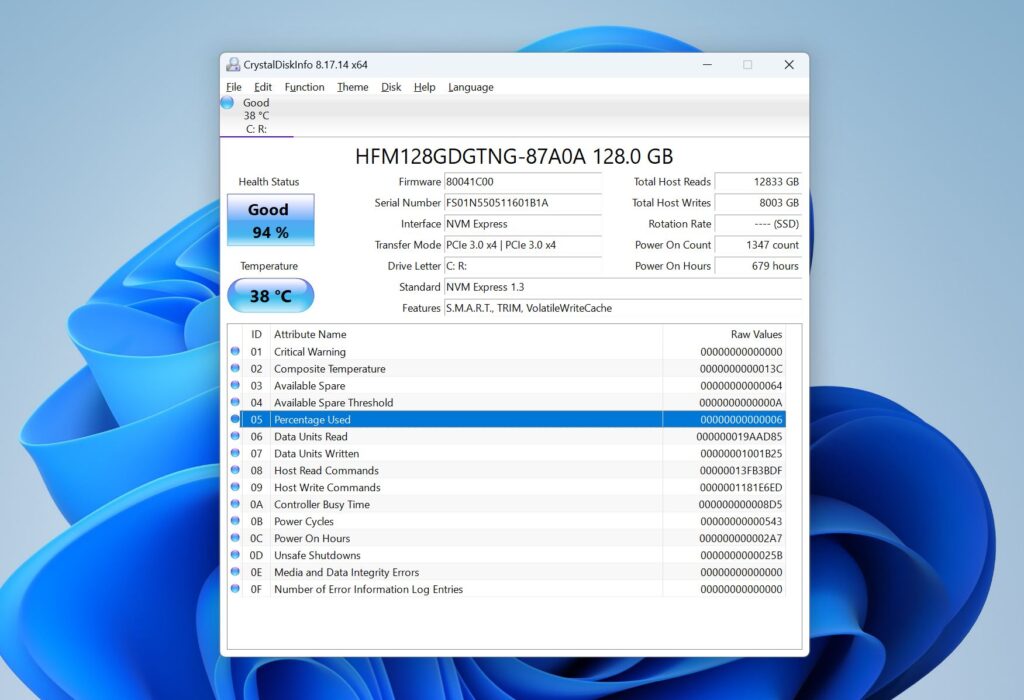Click the Good 94% health status button

[269, 219]
